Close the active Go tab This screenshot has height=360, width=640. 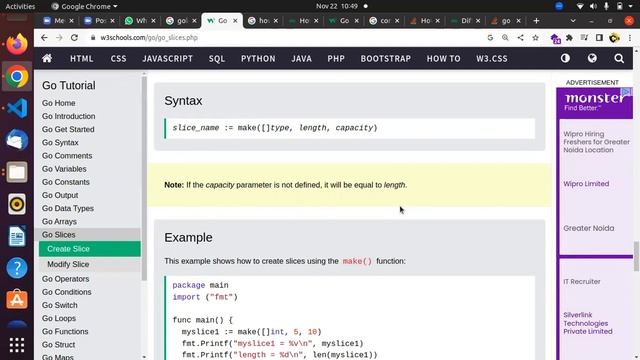pyautogui.click(x=235, y=20)
